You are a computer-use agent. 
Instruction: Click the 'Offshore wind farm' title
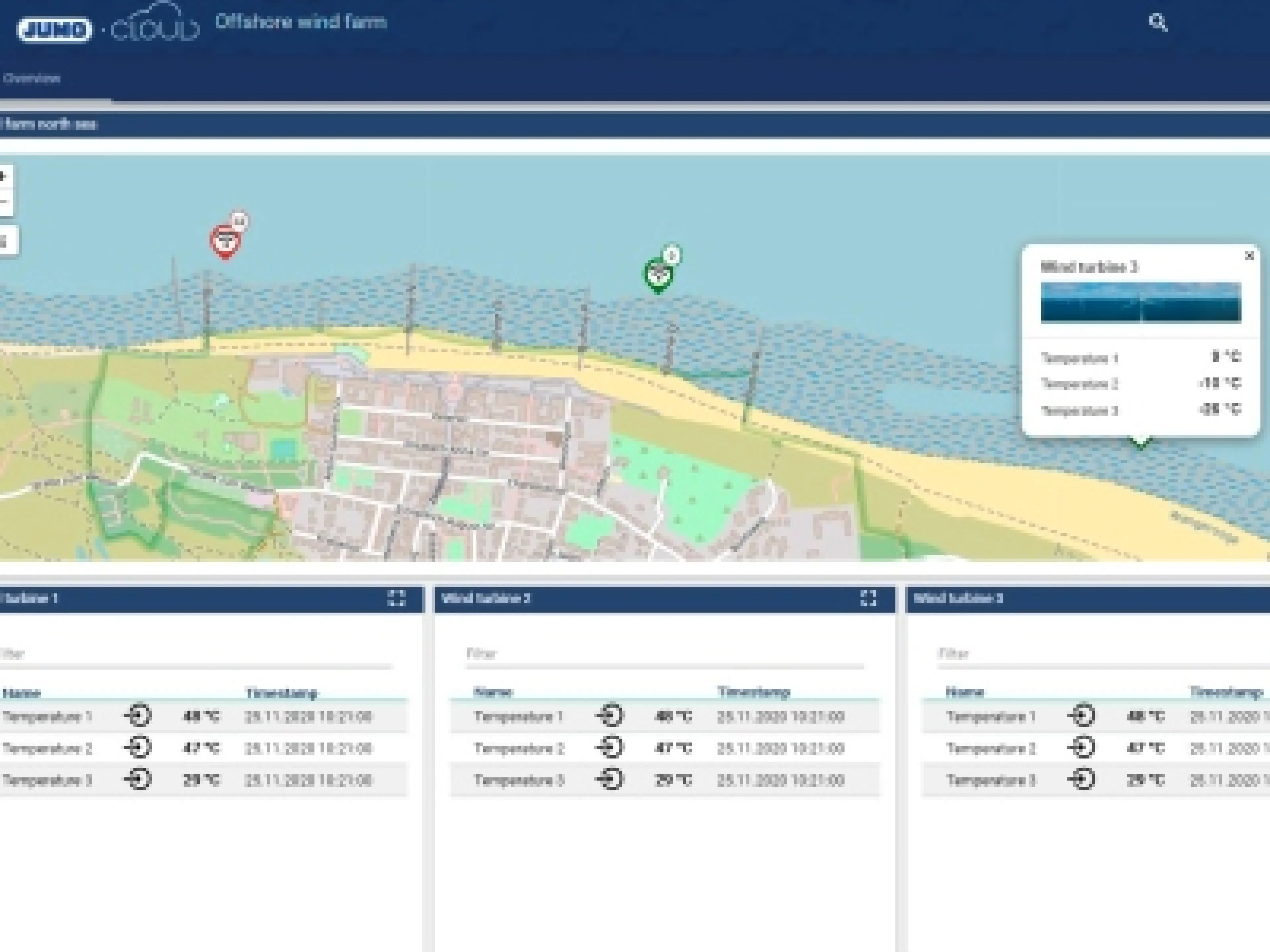(301, 22)
